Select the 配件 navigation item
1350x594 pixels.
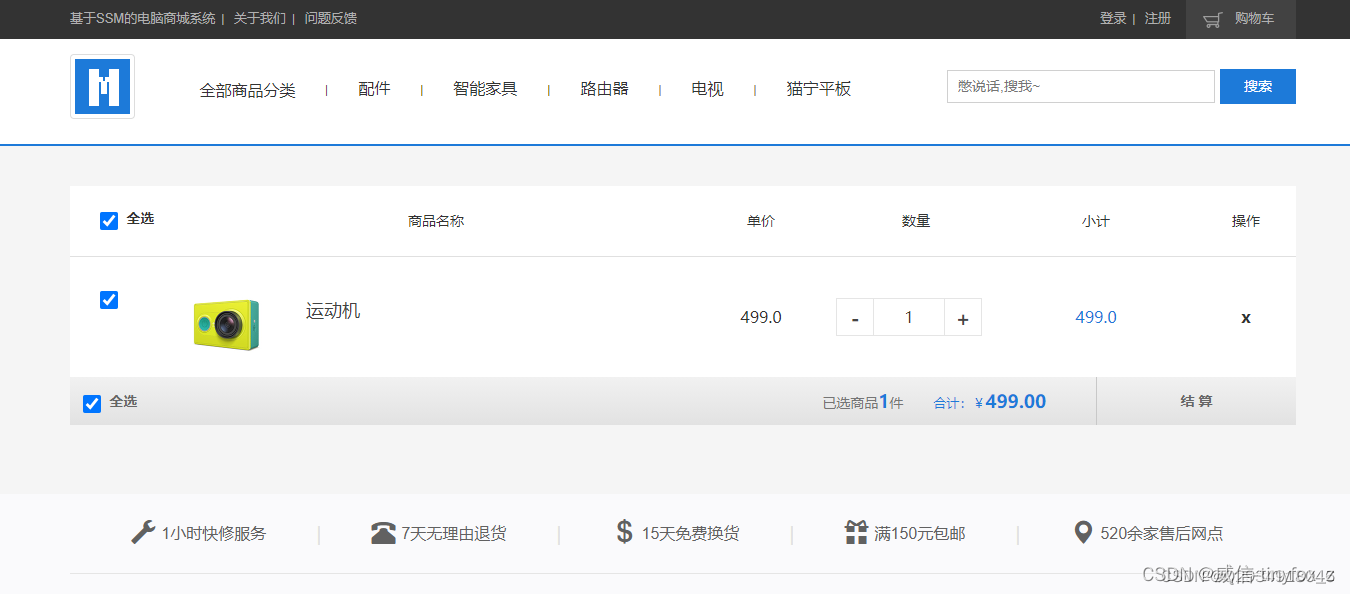click(x=374, y=89)
